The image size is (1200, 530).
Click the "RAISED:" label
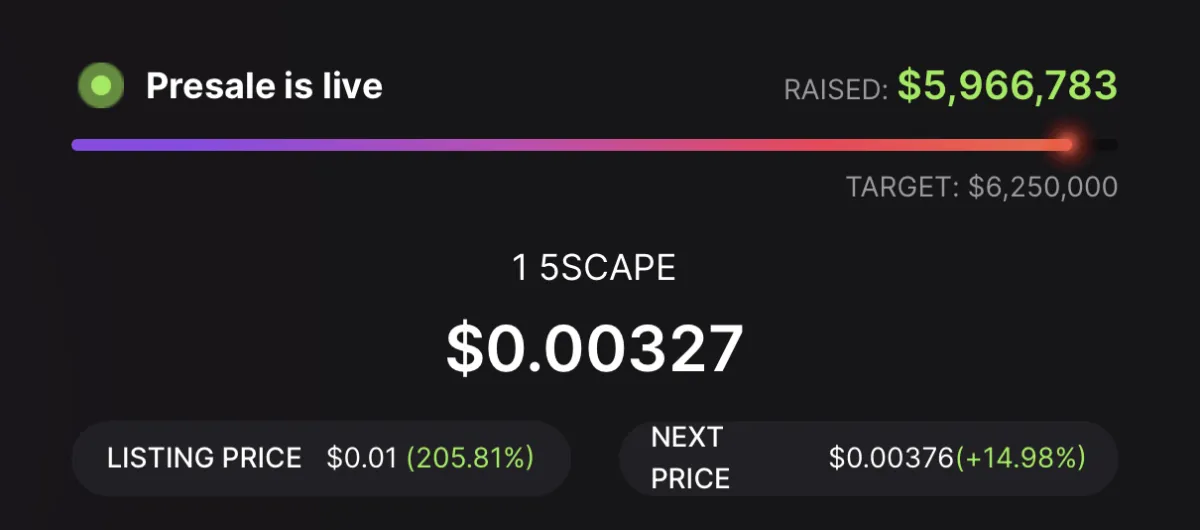click(x=836, y=90)
